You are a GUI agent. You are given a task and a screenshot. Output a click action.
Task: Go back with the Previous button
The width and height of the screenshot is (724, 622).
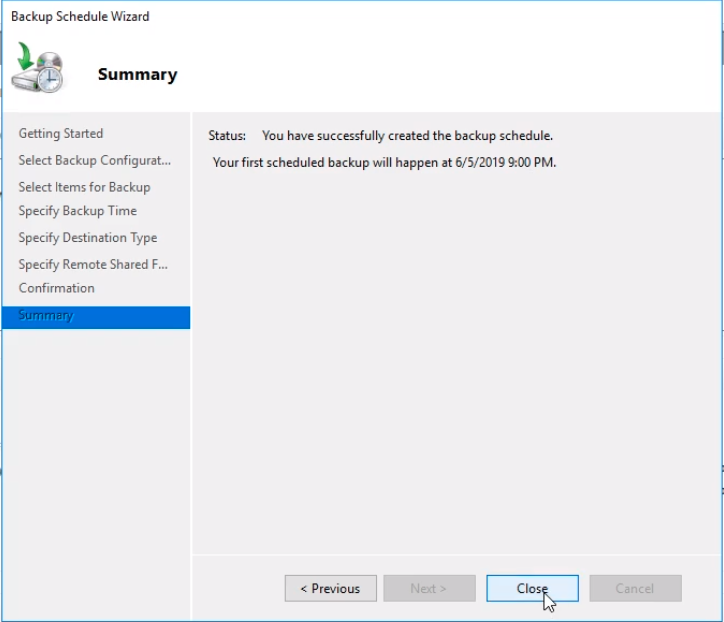[x=331, y=588]
